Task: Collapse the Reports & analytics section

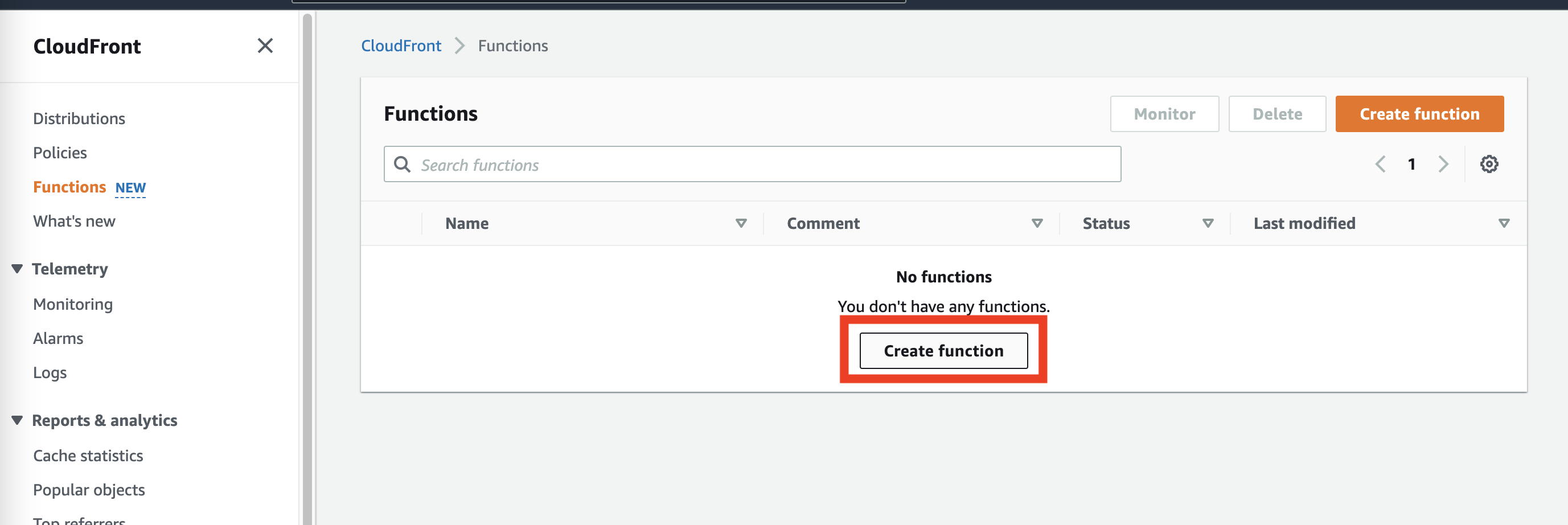Action: (17, 419)
